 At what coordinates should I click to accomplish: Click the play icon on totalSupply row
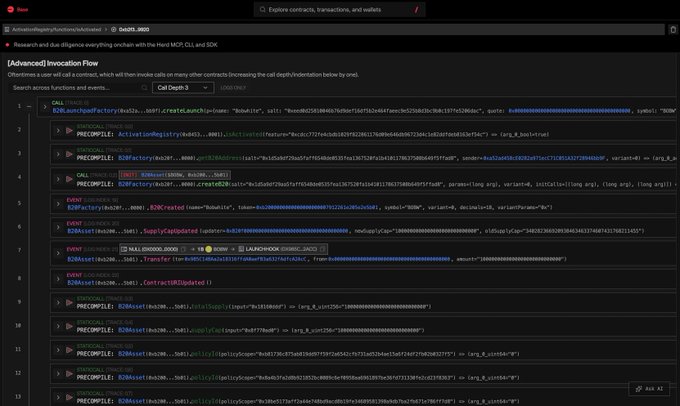pos(69,302)
